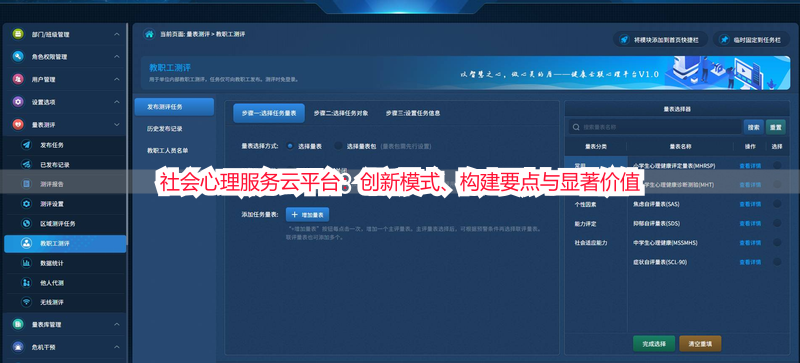Click the 部门/班级管理 sidebar icon
This screenshot has width=800, height=363.
pos(18,34)
